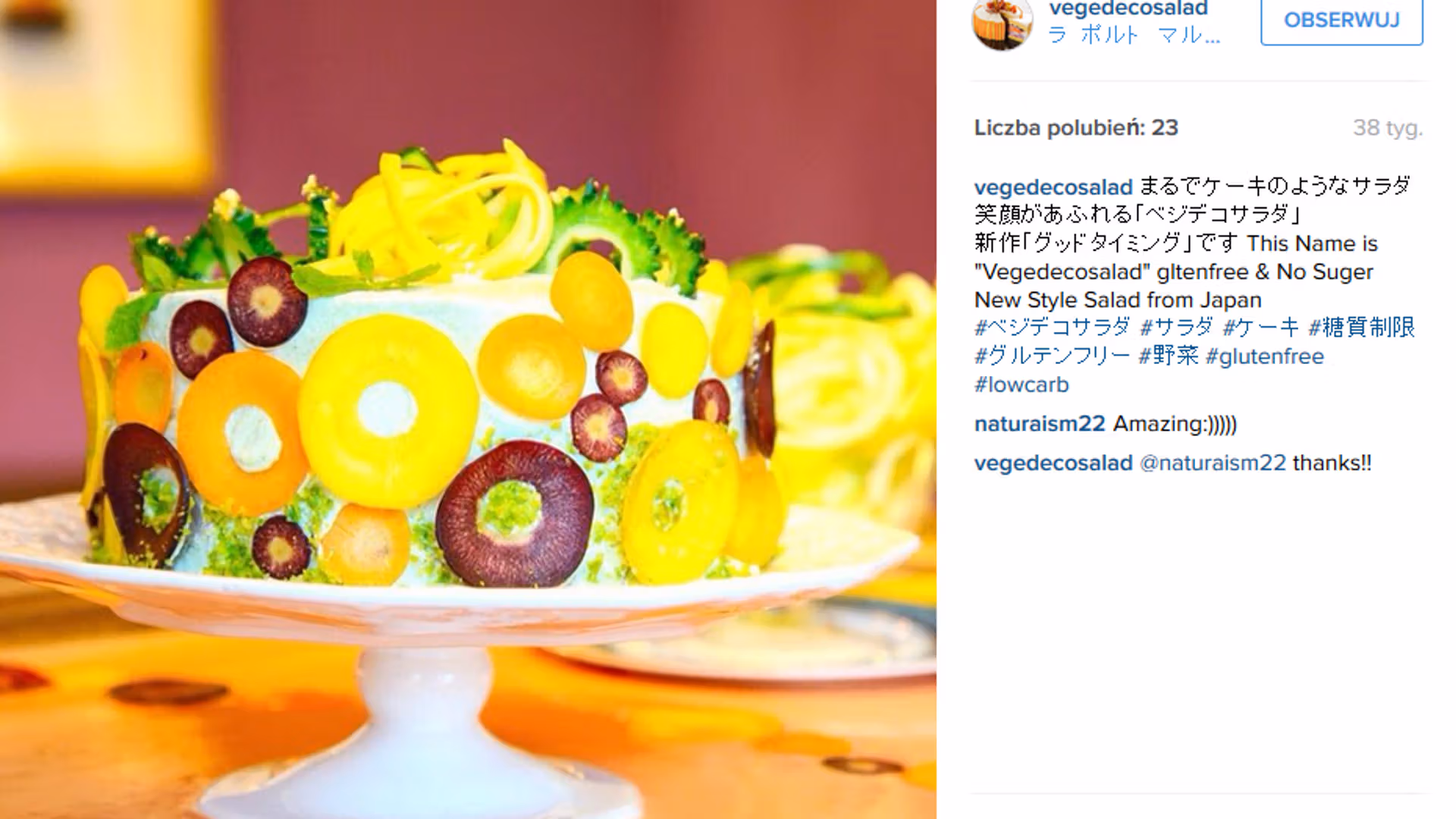Open hashtag #glutenfree
This screenshot has width=1456, height=819.
(x=1265, y=356)
